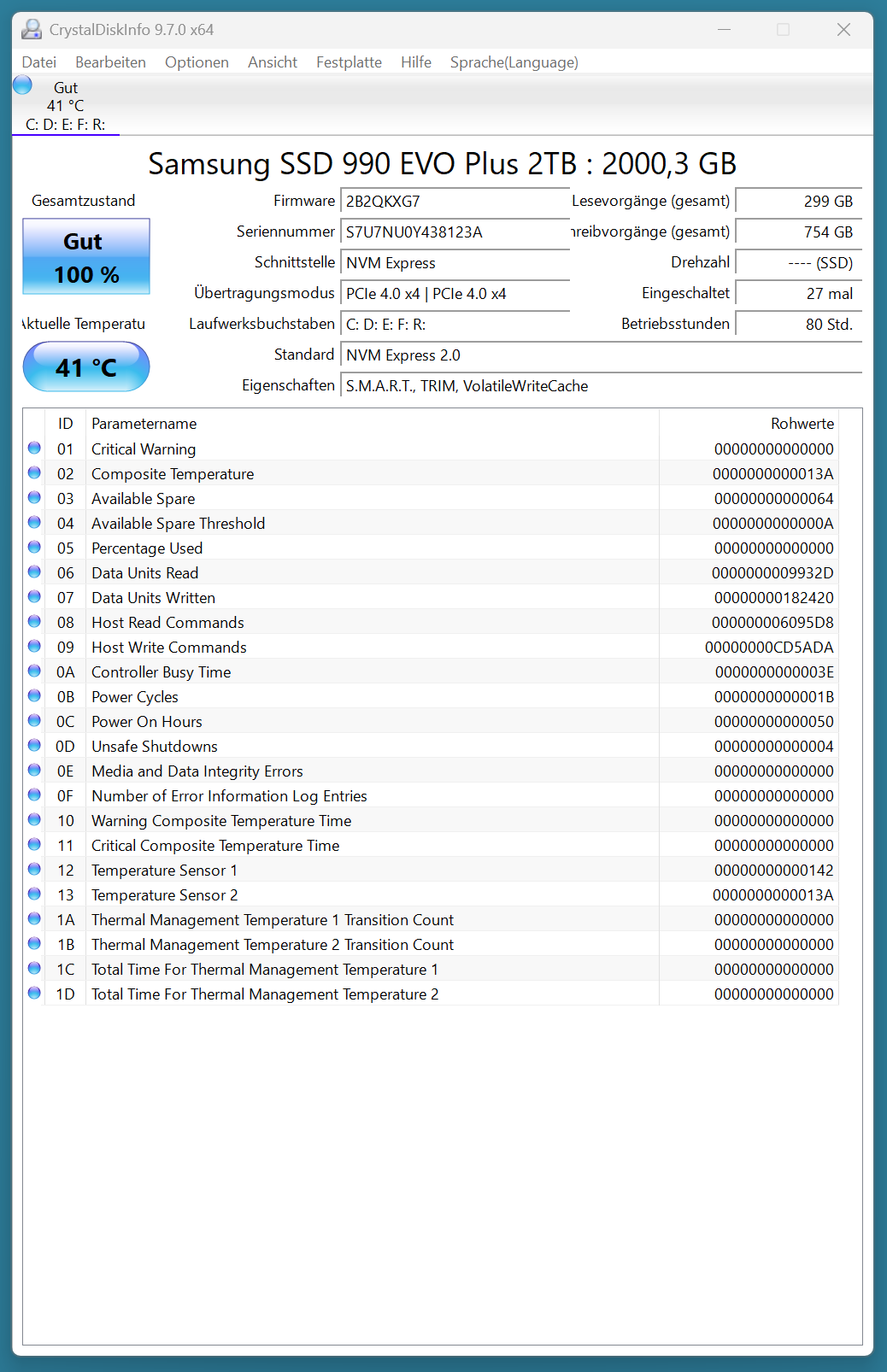This screenshot has width=887, height=1372.
Task: Open the Ansicht menu
Action: click(x=273, y=62)
